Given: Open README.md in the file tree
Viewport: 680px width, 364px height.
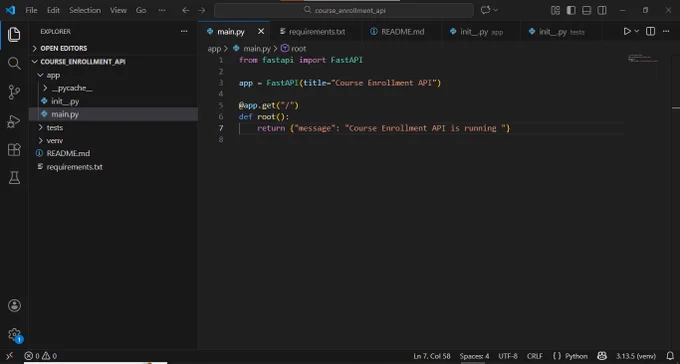Looking at the screenshot, I should tap(114, 153).
